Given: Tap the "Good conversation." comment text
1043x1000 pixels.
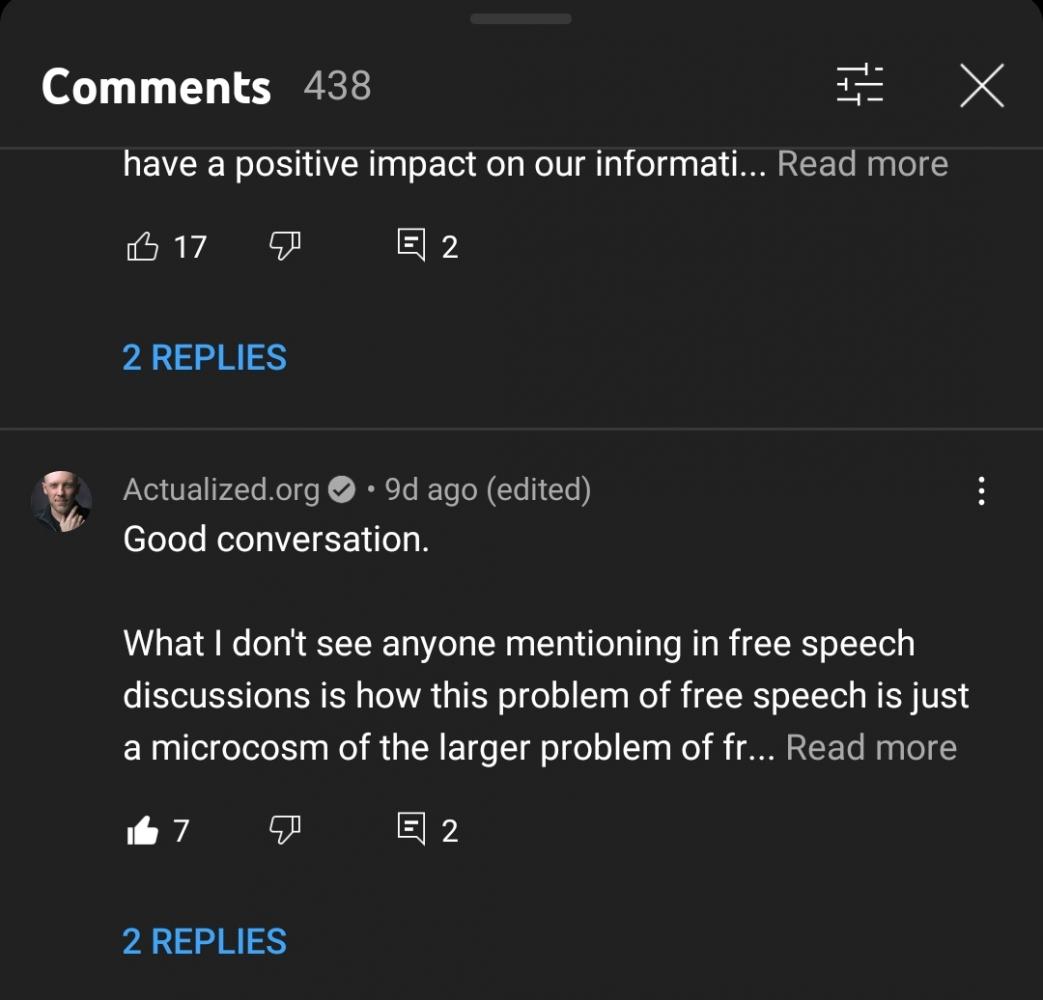Looking at the screenshot, I should tap(276, 539).
